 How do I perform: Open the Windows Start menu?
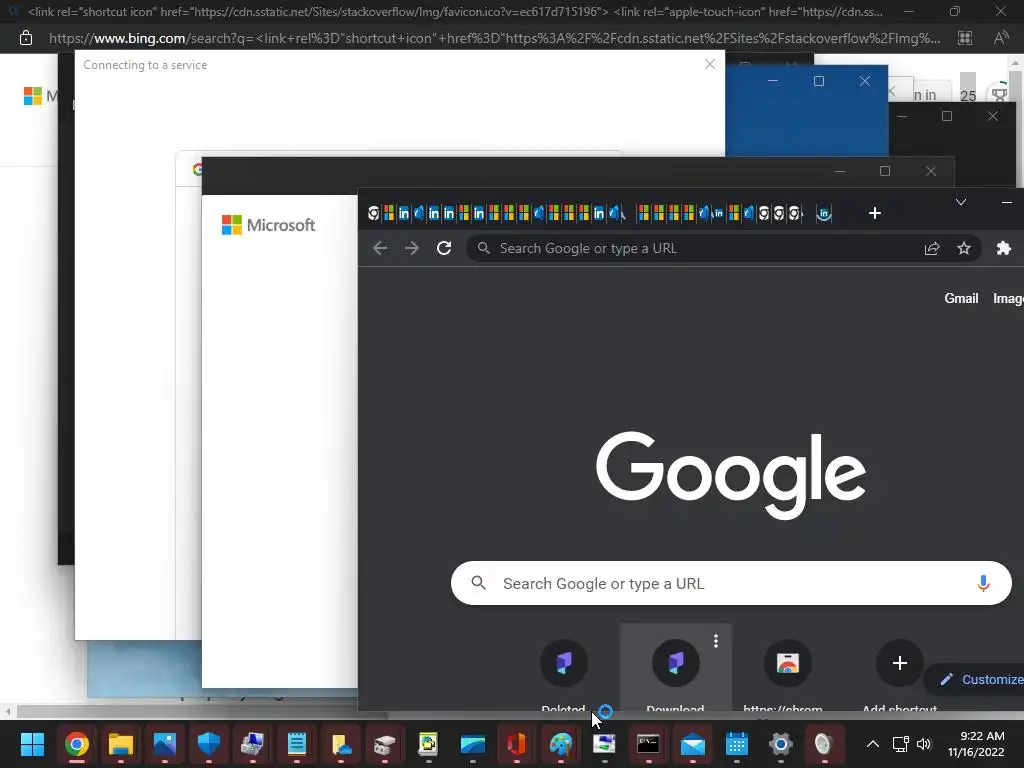(32, 744)
